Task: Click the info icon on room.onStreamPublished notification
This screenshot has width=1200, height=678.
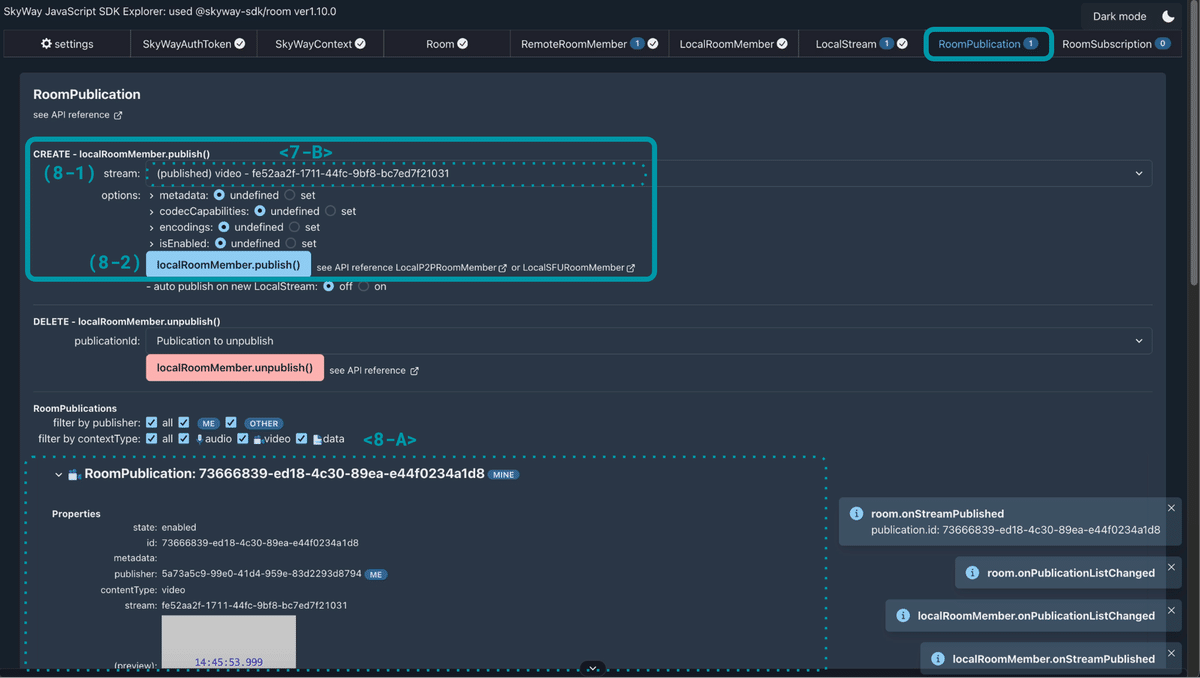Action: 856,514
